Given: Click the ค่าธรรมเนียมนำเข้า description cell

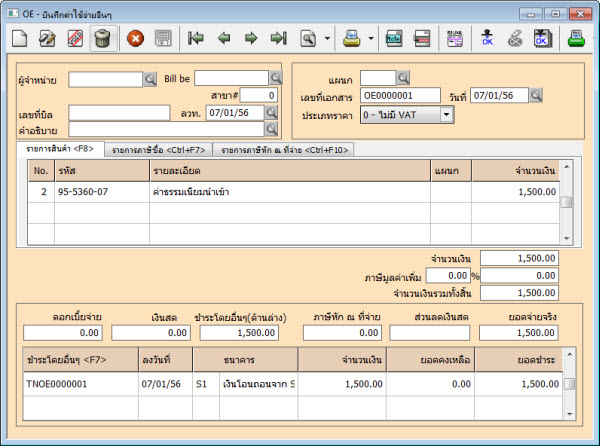Looking at the screenshot, I should tap(290, 192).
